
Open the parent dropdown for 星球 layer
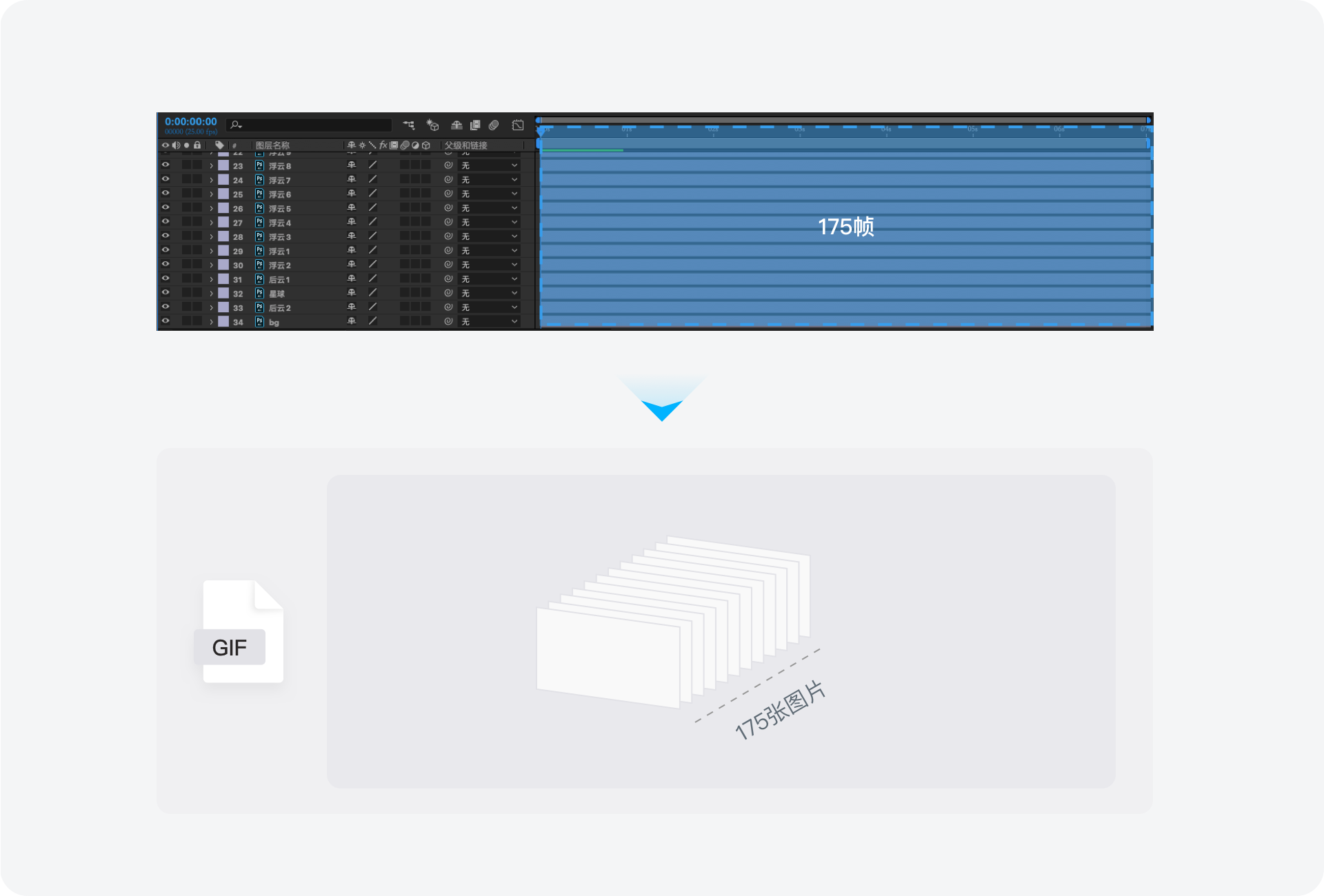coord(489,294)
